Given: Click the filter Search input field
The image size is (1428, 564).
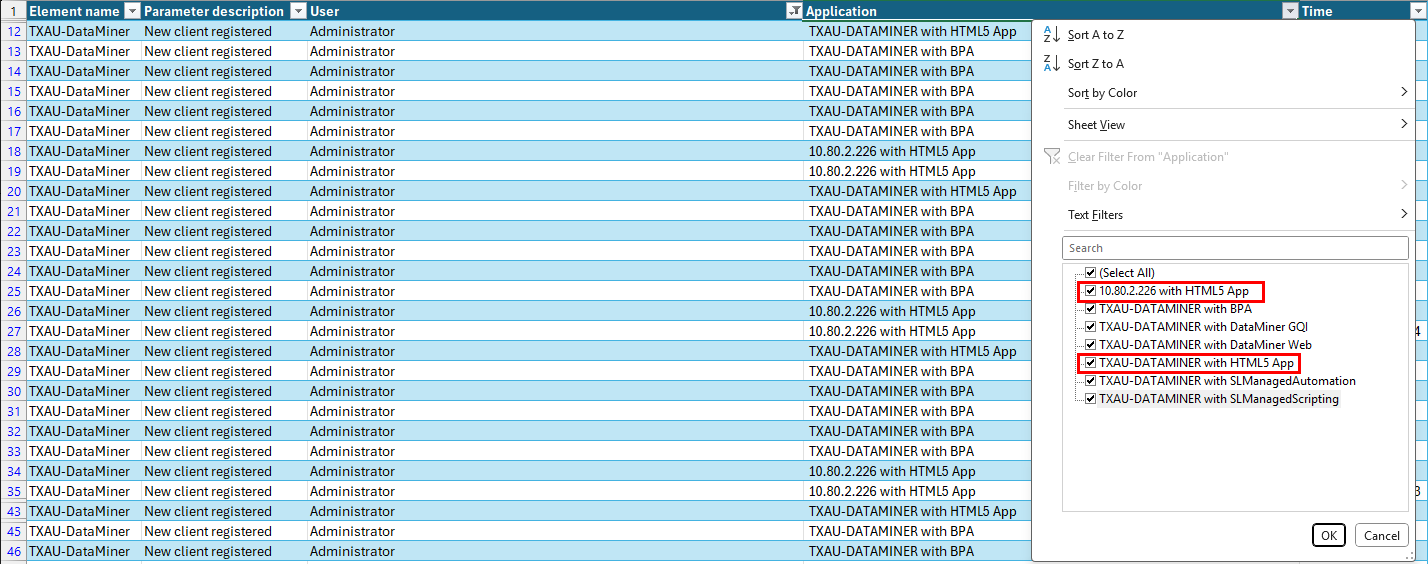Looking at the screenshot, I should click(1235, 248).
